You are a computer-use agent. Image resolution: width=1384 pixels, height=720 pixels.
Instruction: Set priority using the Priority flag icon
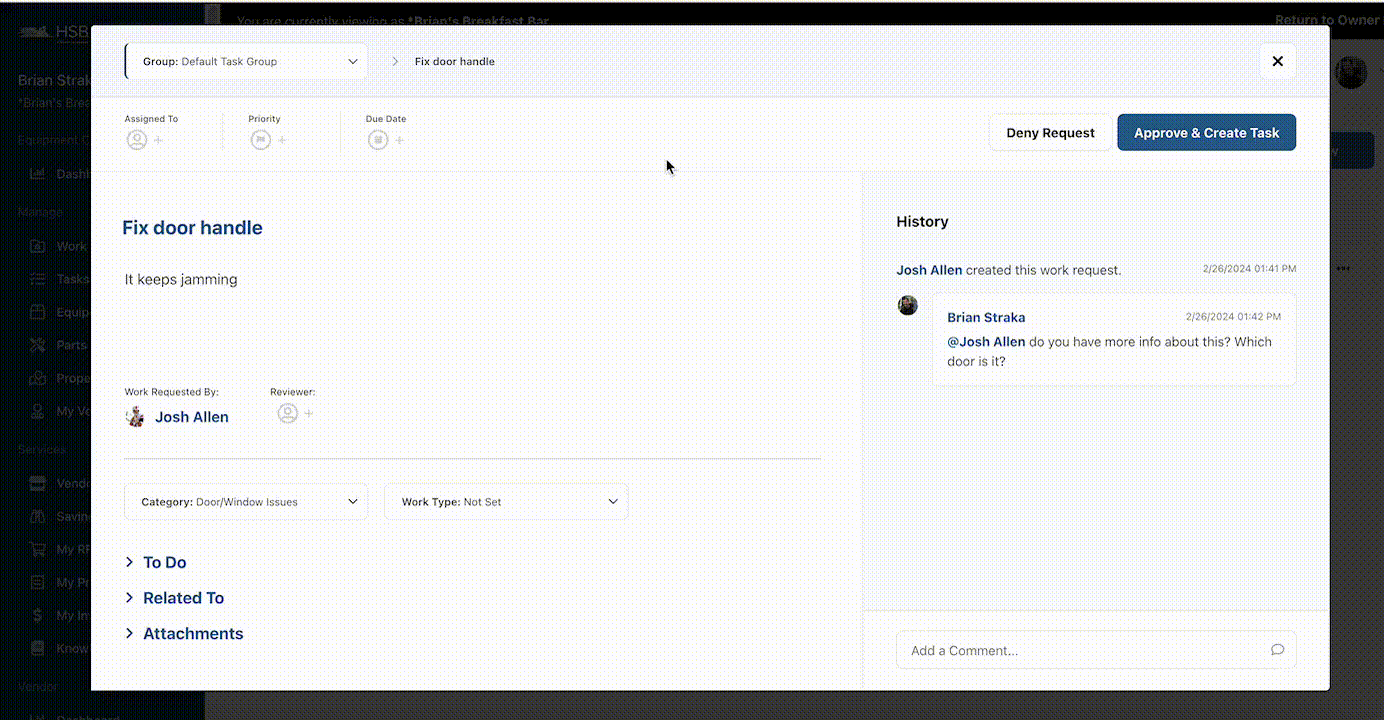click(x=261, y=140)
